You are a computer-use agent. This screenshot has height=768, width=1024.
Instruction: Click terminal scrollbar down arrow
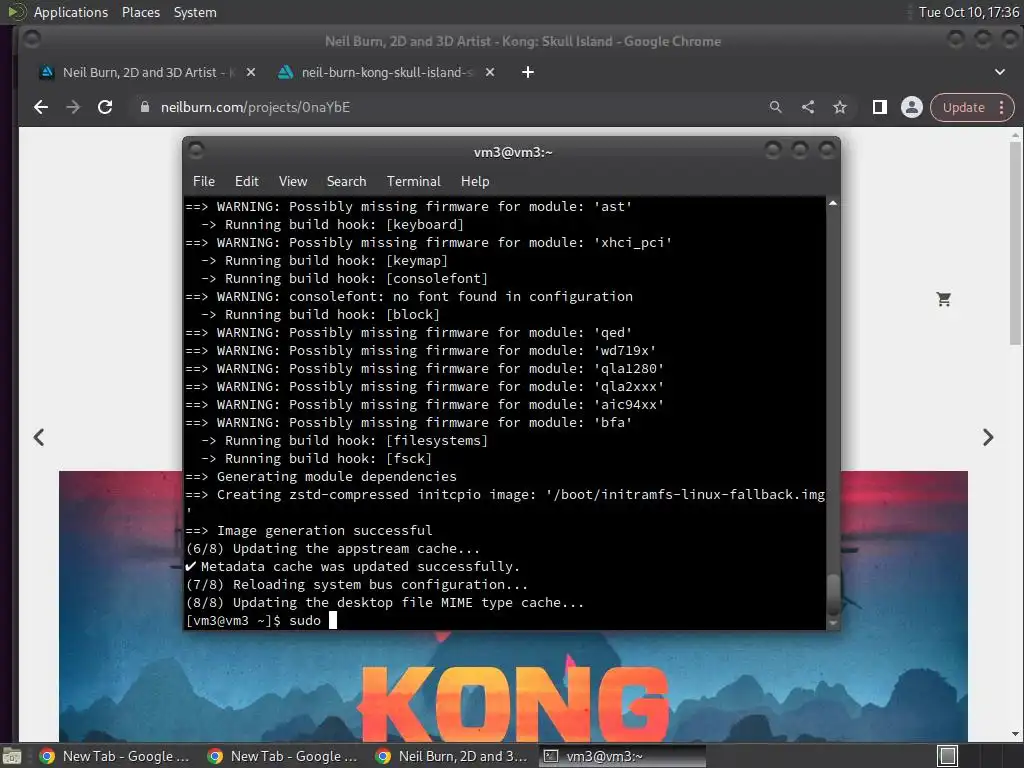[833, 624]
